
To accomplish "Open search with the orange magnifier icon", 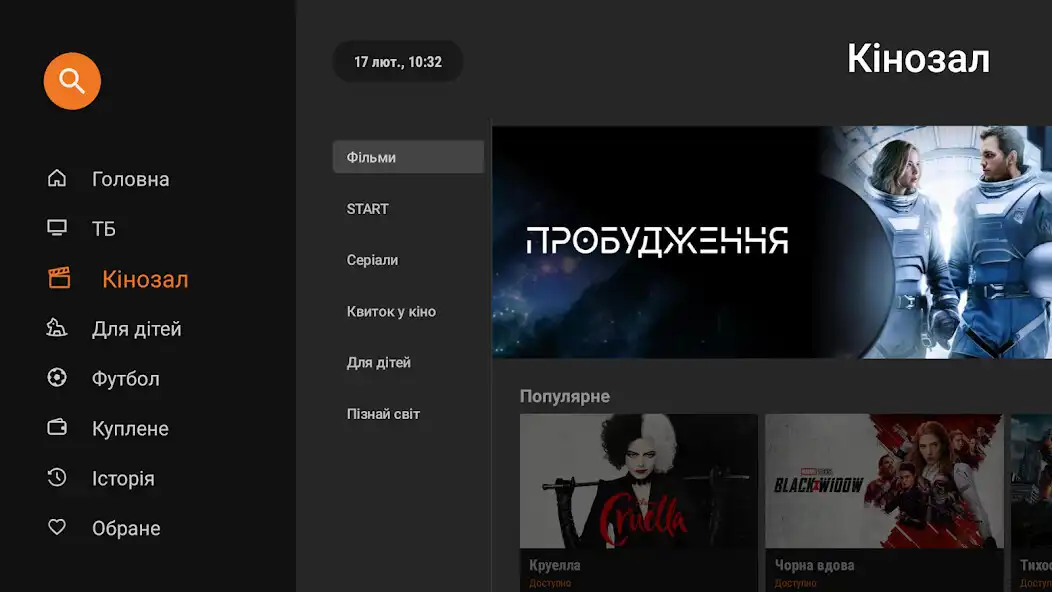I will tap(71, 81).
